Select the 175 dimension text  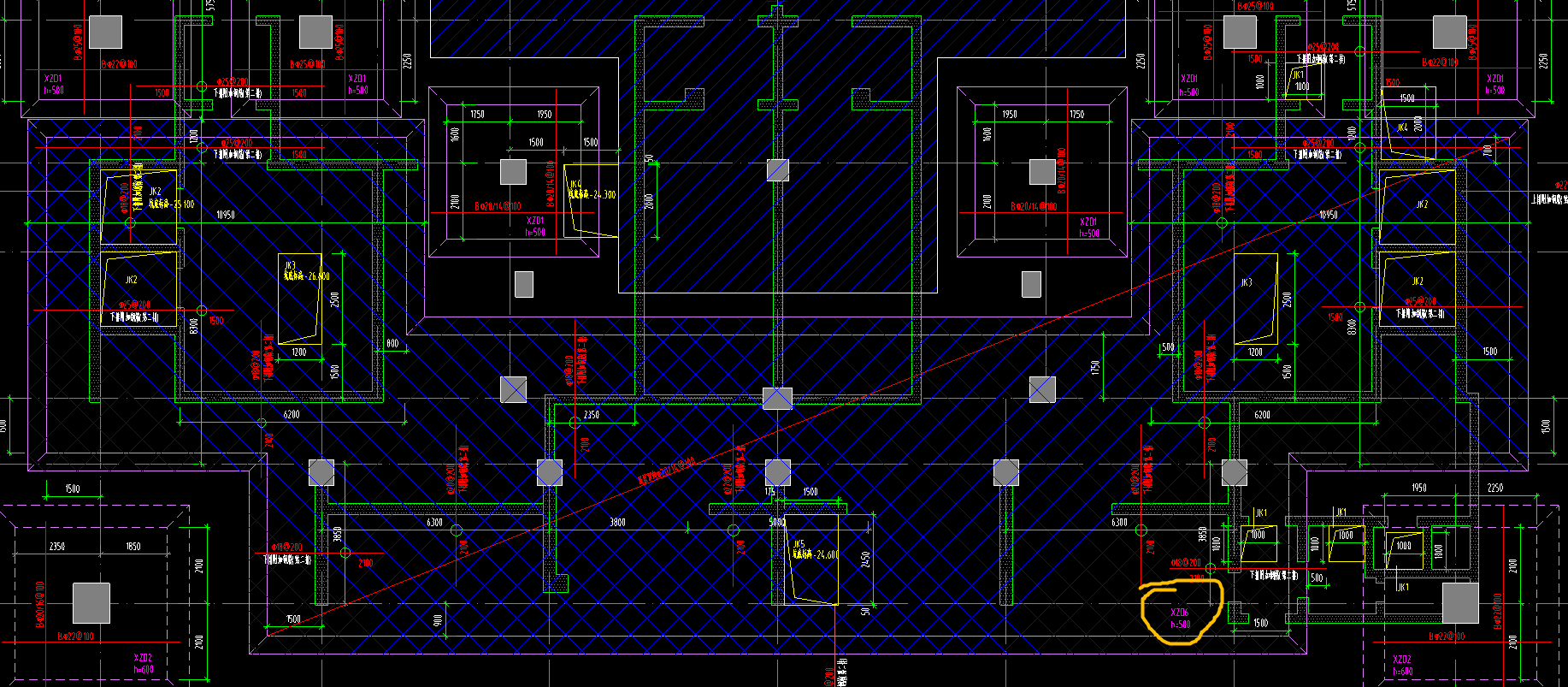coord(770,492)
